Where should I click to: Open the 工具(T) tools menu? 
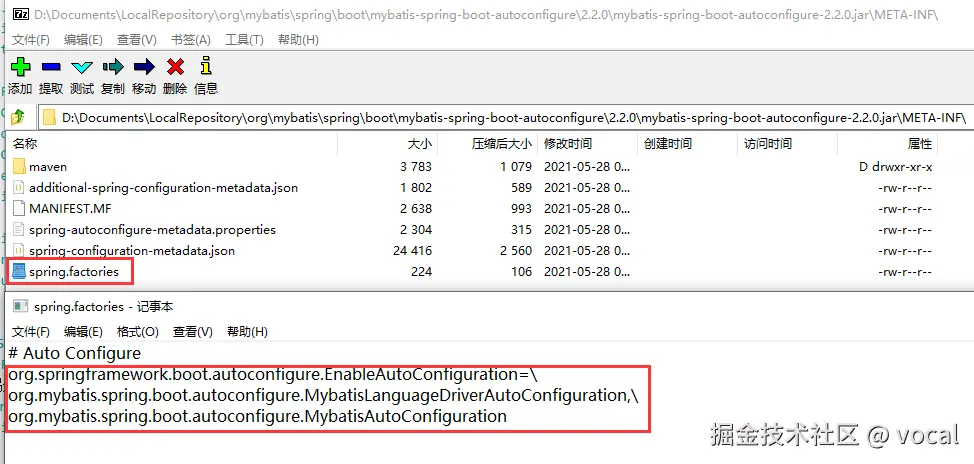(244, 40)
